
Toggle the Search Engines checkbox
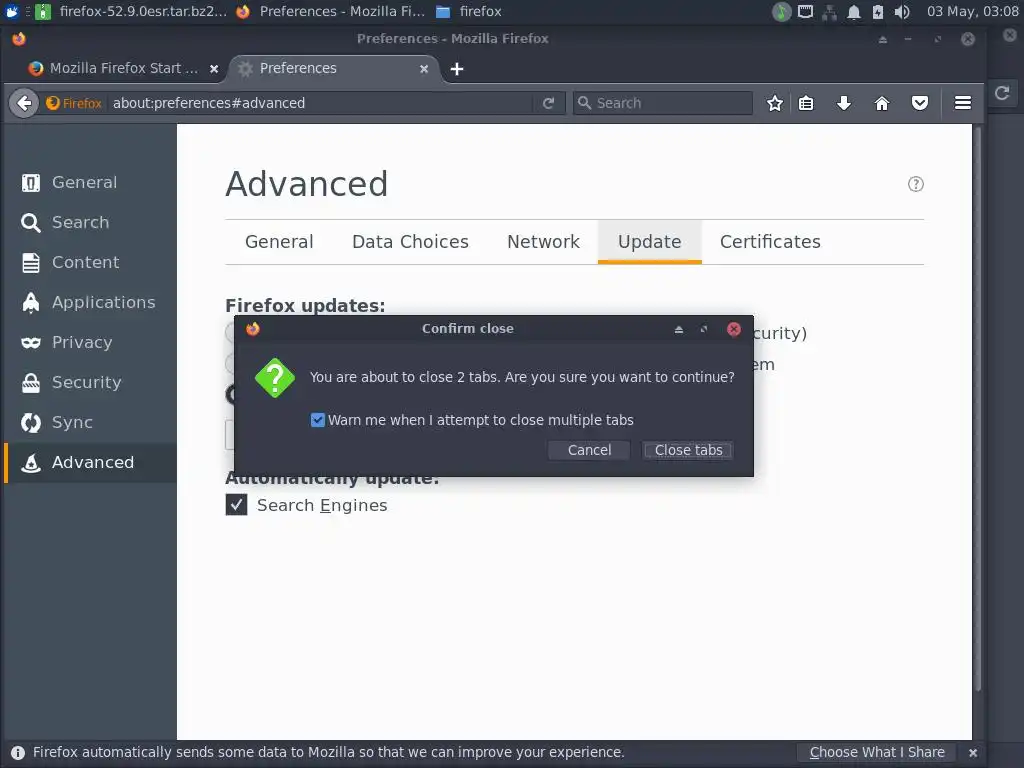236,505
